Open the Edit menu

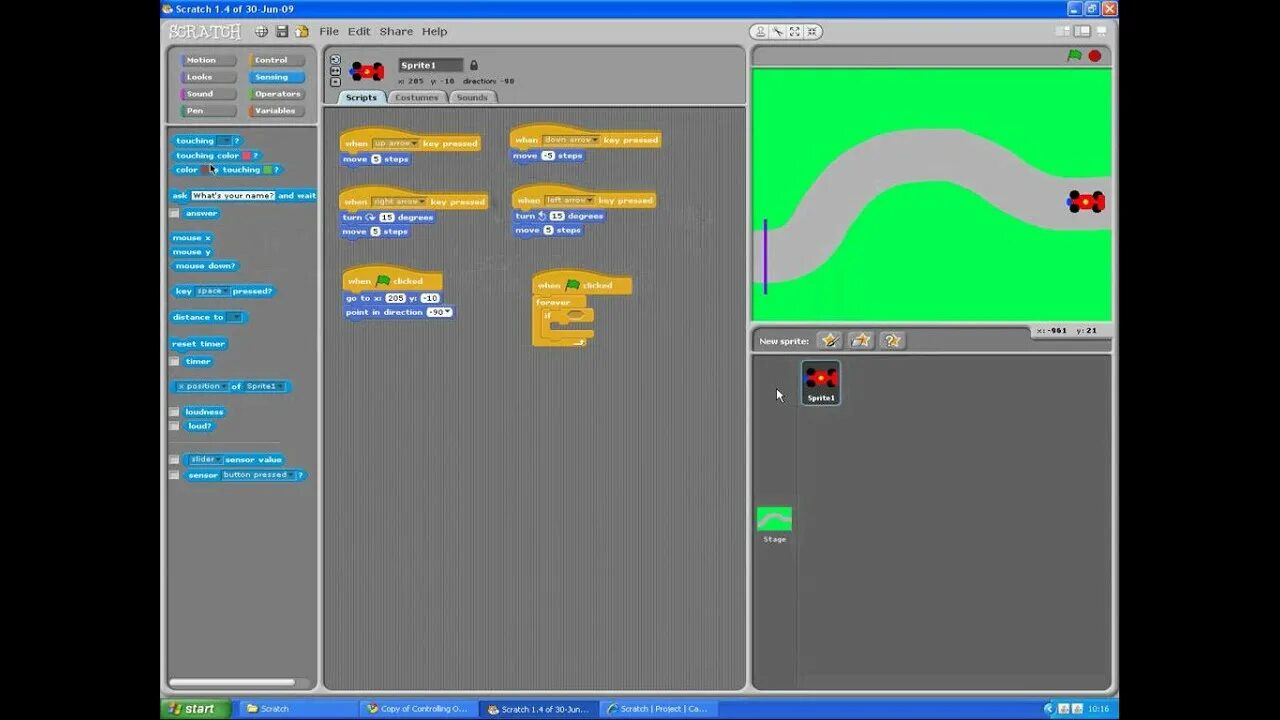tap(359, 32)
